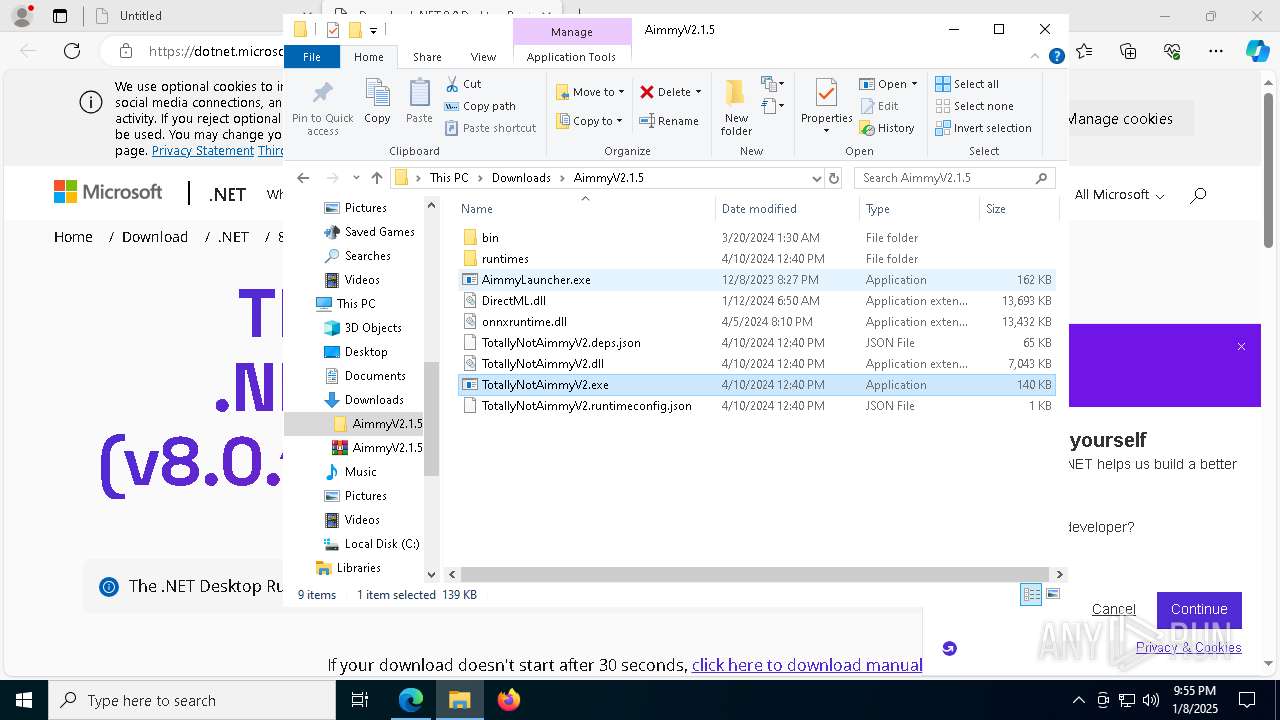Refresh the AimmyV2.1.5 folder view
Viewport: 1280px width, 720px height.
(834, 178)
